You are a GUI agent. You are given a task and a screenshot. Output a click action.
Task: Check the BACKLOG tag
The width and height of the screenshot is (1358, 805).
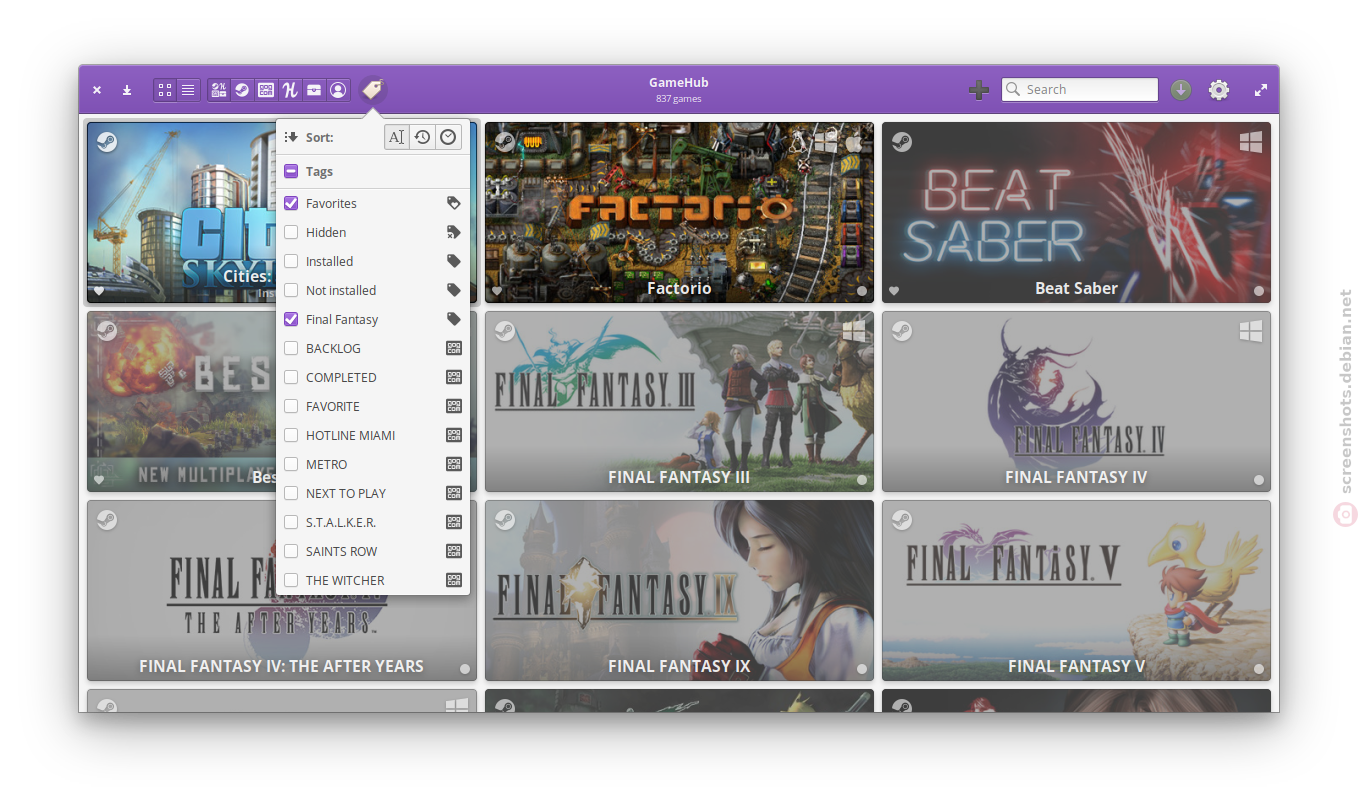291,348
